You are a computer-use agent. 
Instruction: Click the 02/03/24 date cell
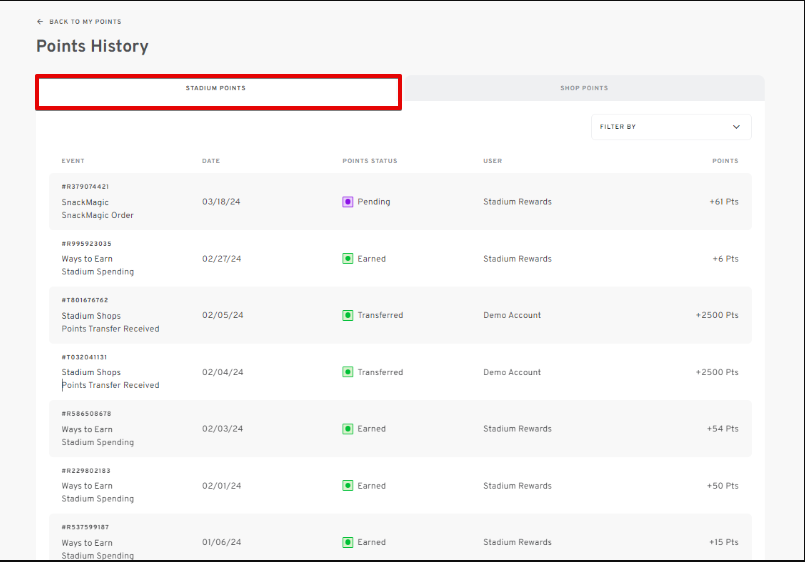pyautogui.click(x=223, y=429)
